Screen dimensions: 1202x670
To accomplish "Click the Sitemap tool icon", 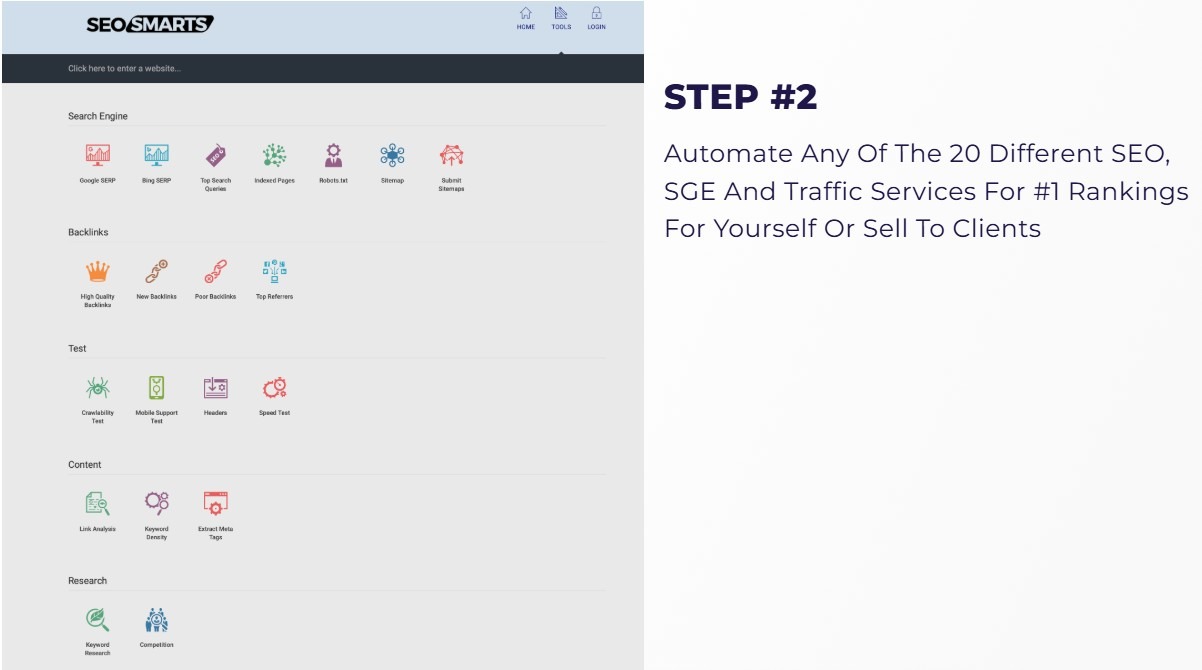I will (392, 155).
